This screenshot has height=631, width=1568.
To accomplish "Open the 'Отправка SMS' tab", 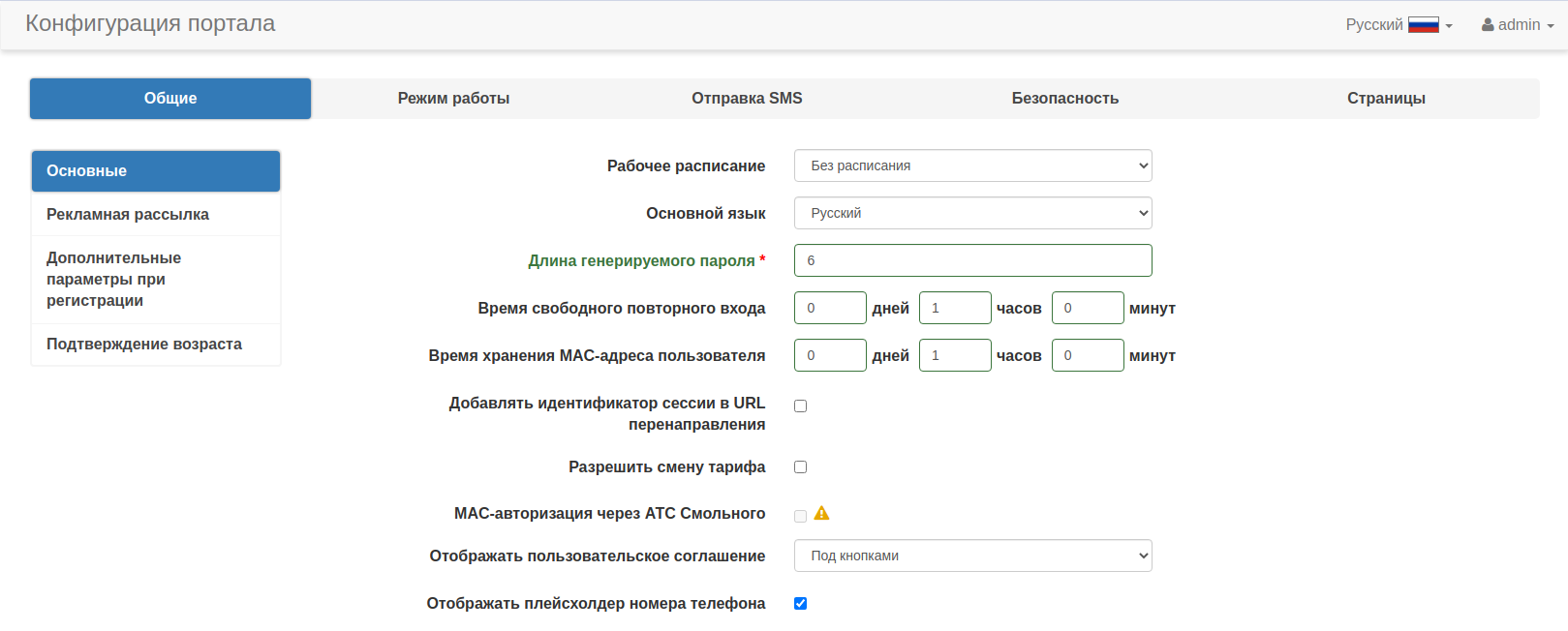I will point(747,99).
